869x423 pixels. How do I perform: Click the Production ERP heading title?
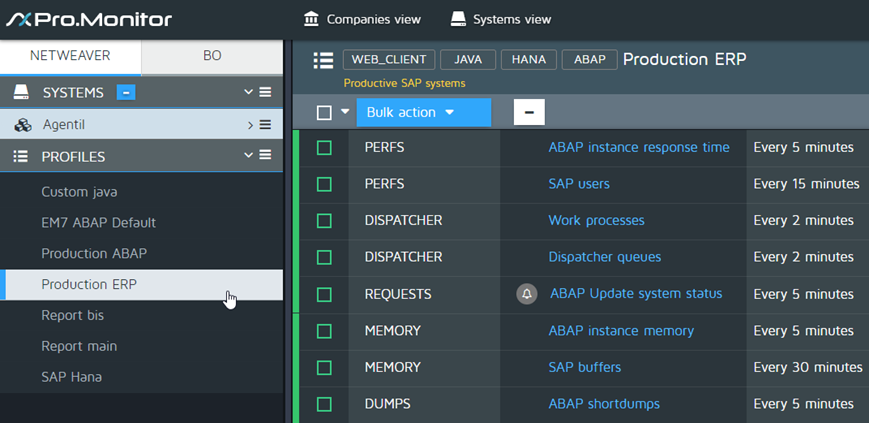[x=684, y=59]
